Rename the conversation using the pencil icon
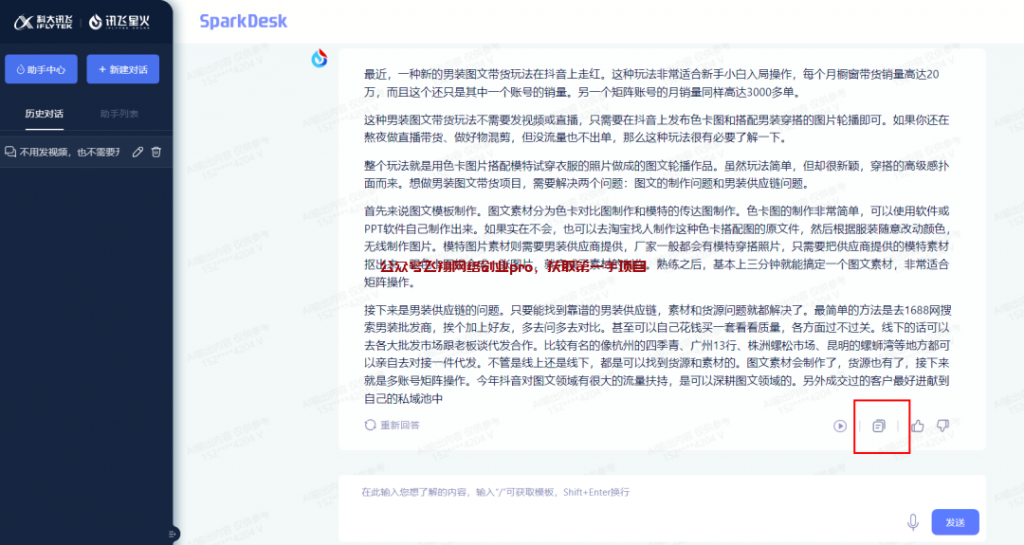Screen dimensions: 1024x545 (x=138, y=152)
